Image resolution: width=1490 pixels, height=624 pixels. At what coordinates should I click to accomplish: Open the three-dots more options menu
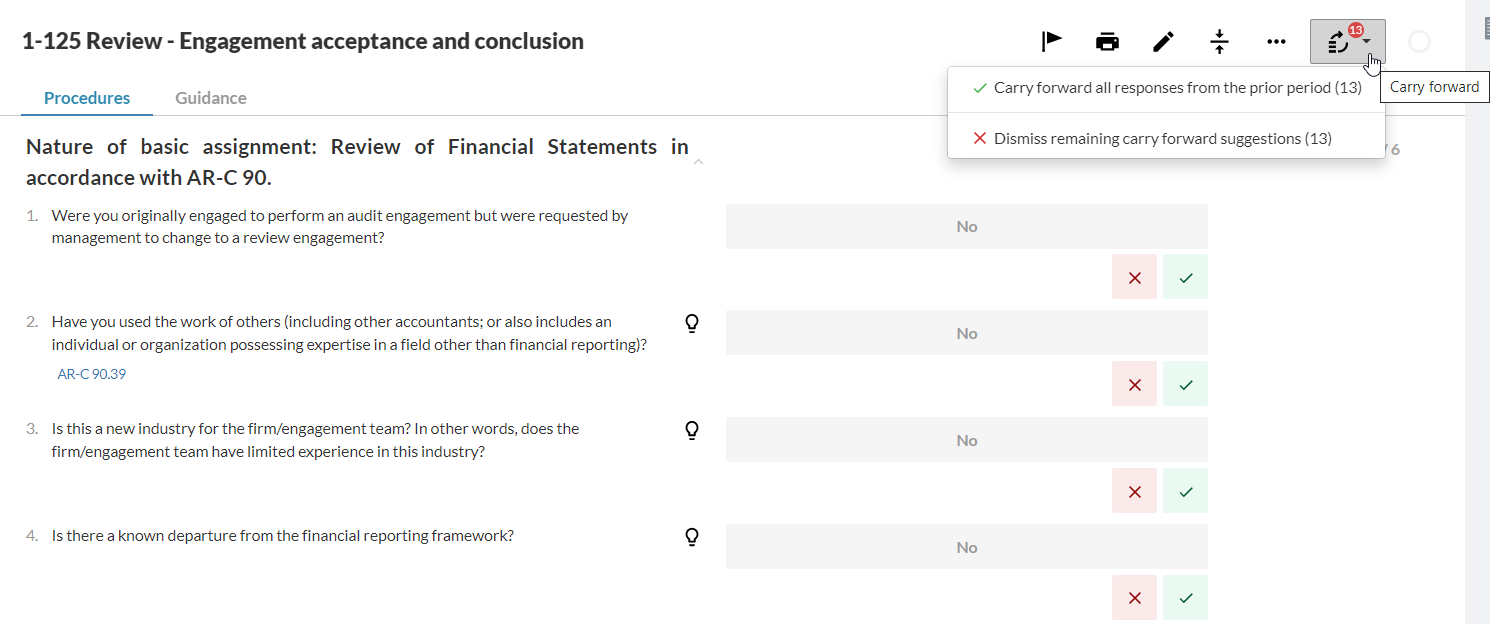(x=1275, y=41)
